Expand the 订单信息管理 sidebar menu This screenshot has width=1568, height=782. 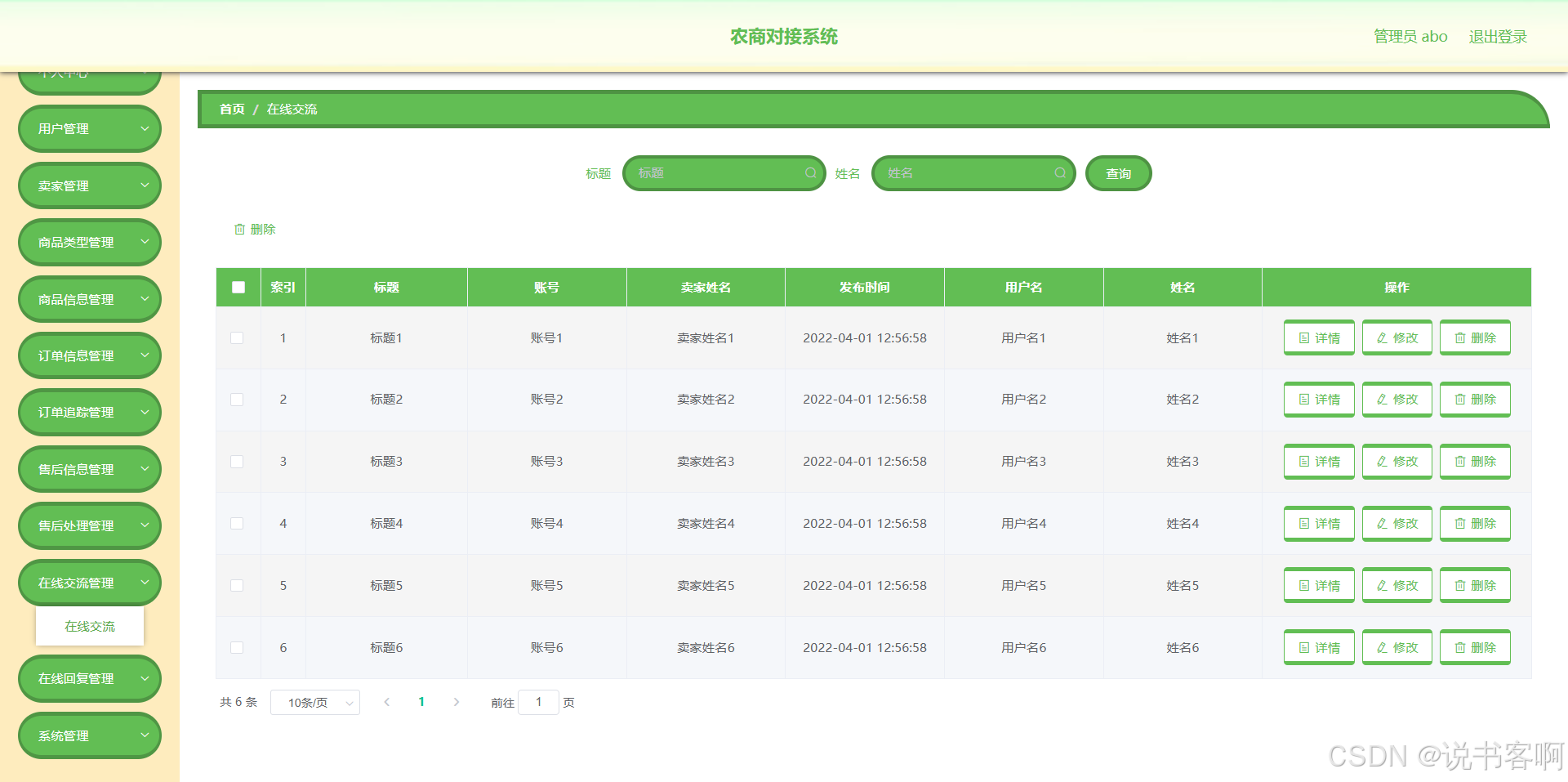pos(90,355)
